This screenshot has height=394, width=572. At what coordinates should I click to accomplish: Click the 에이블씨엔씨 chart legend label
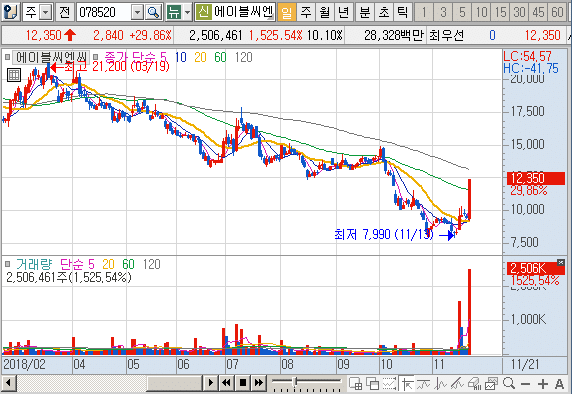51,57
